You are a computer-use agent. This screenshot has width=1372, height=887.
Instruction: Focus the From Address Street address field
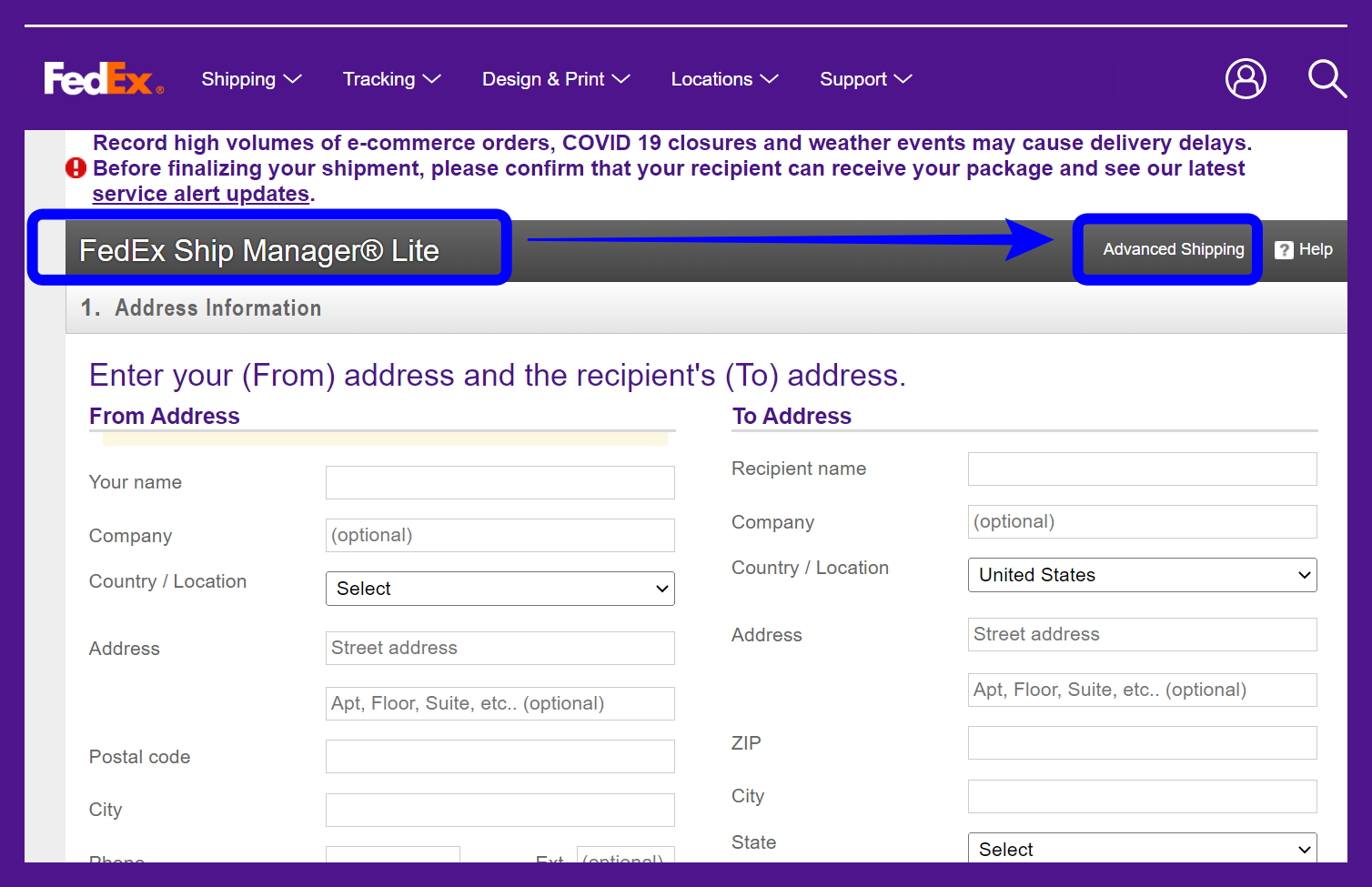500,648
